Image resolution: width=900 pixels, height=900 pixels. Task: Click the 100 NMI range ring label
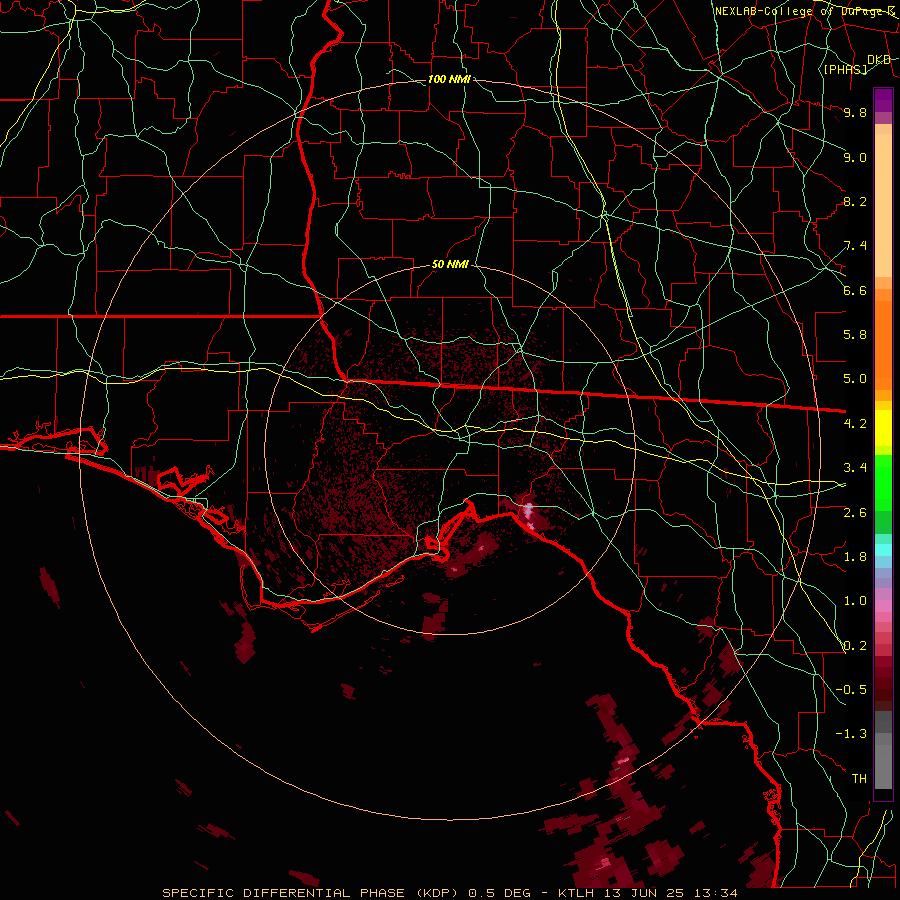point(449,79)
